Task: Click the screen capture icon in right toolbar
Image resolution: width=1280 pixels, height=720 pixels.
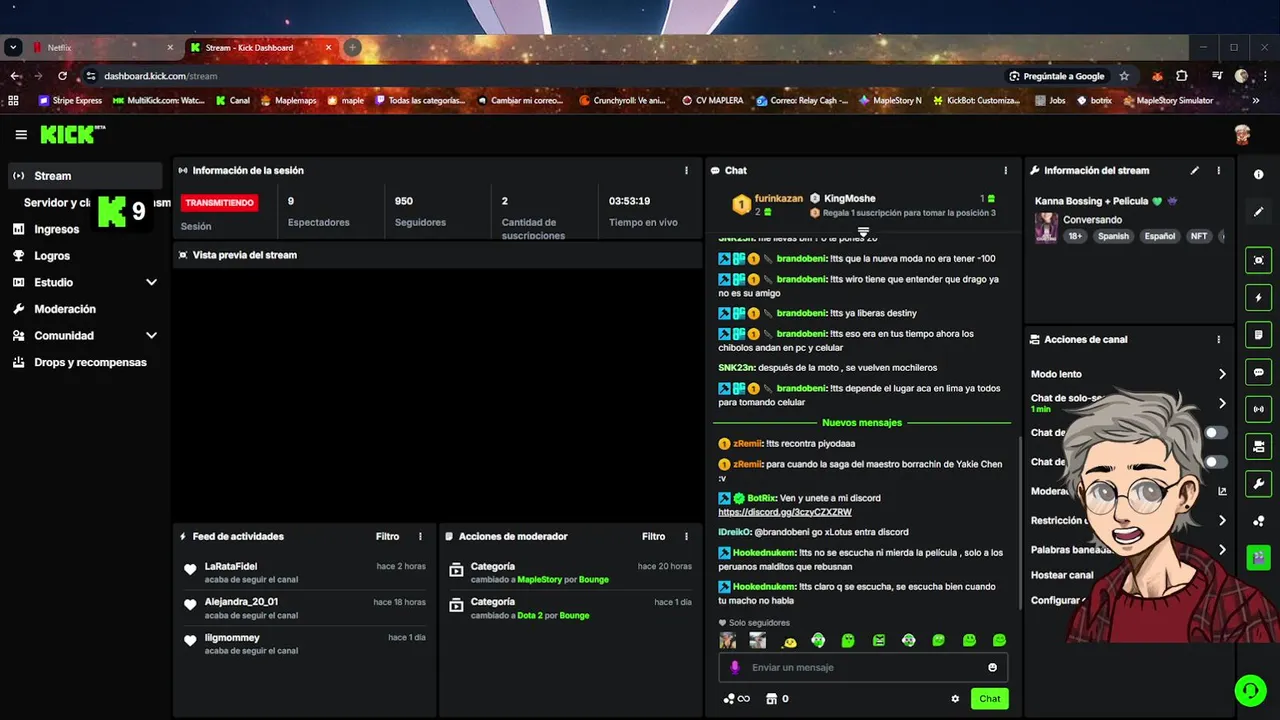Action: [1258, 260]
